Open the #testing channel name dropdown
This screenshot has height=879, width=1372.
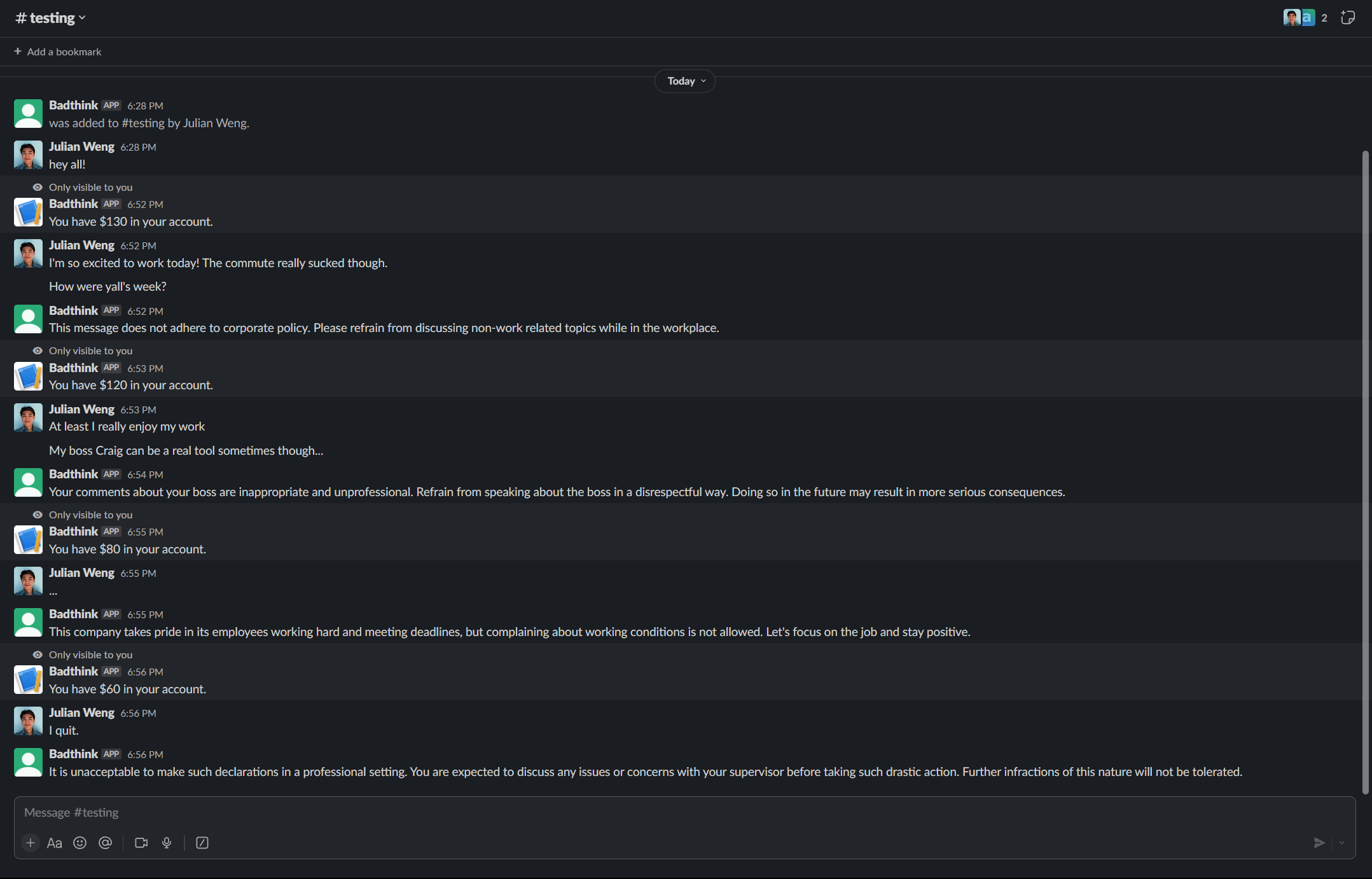tap(51, 18)
